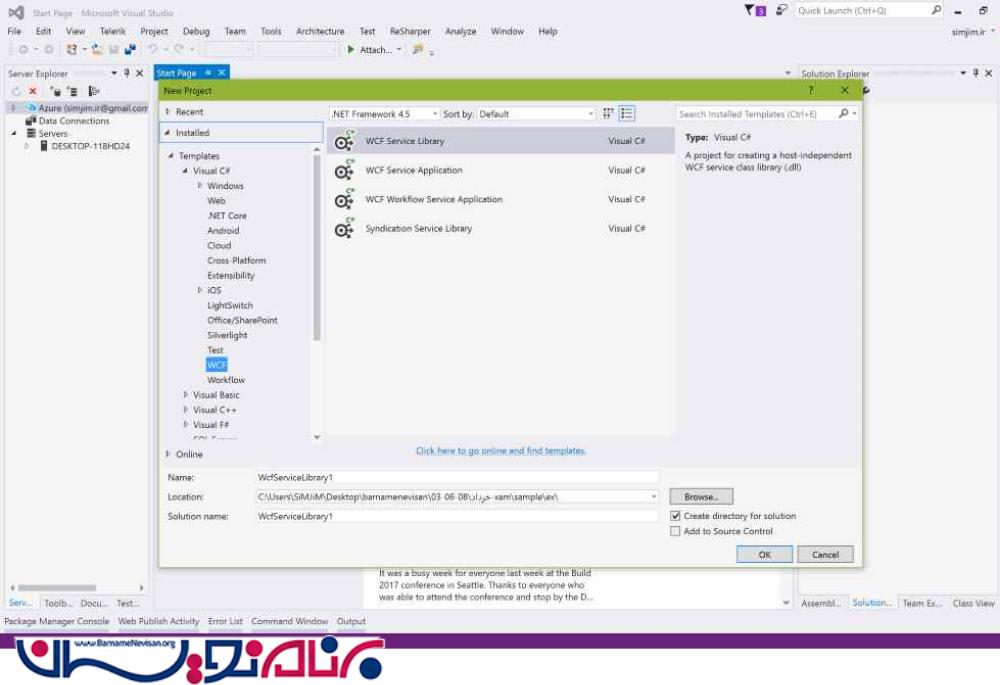Image resolution: width=1000 pixels, height=685 pixels.
Task: Pin the Server Explorer panel
Action: [126, 73]
